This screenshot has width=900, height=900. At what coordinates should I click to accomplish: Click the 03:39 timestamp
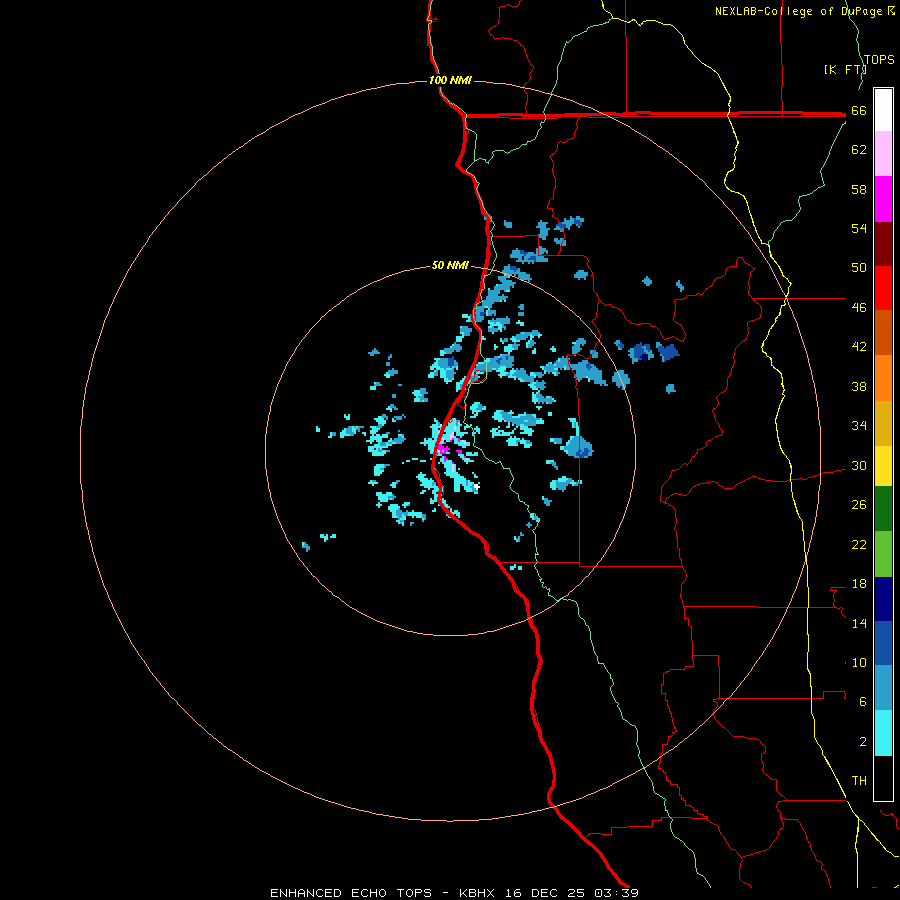[616, 893]
